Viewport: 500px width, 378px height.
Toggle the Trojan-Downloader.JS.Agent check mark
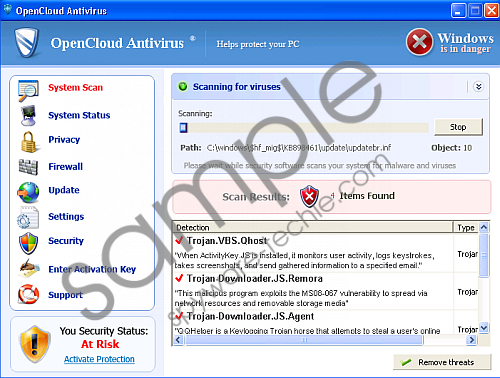(179, 315)
